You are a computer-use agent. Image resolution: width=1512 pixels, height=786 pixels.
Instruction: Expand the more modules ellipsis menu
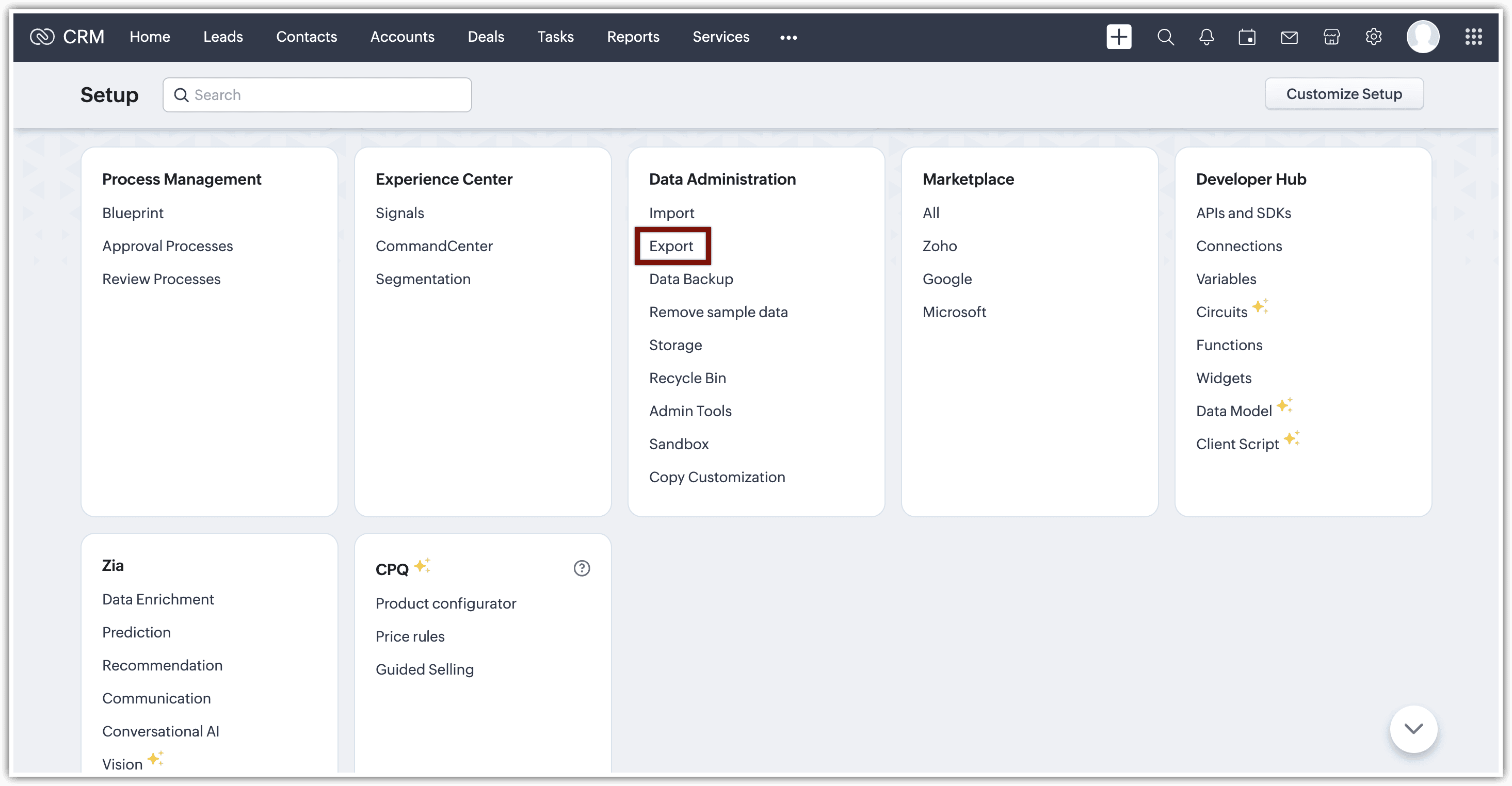(x=789, y=38)
